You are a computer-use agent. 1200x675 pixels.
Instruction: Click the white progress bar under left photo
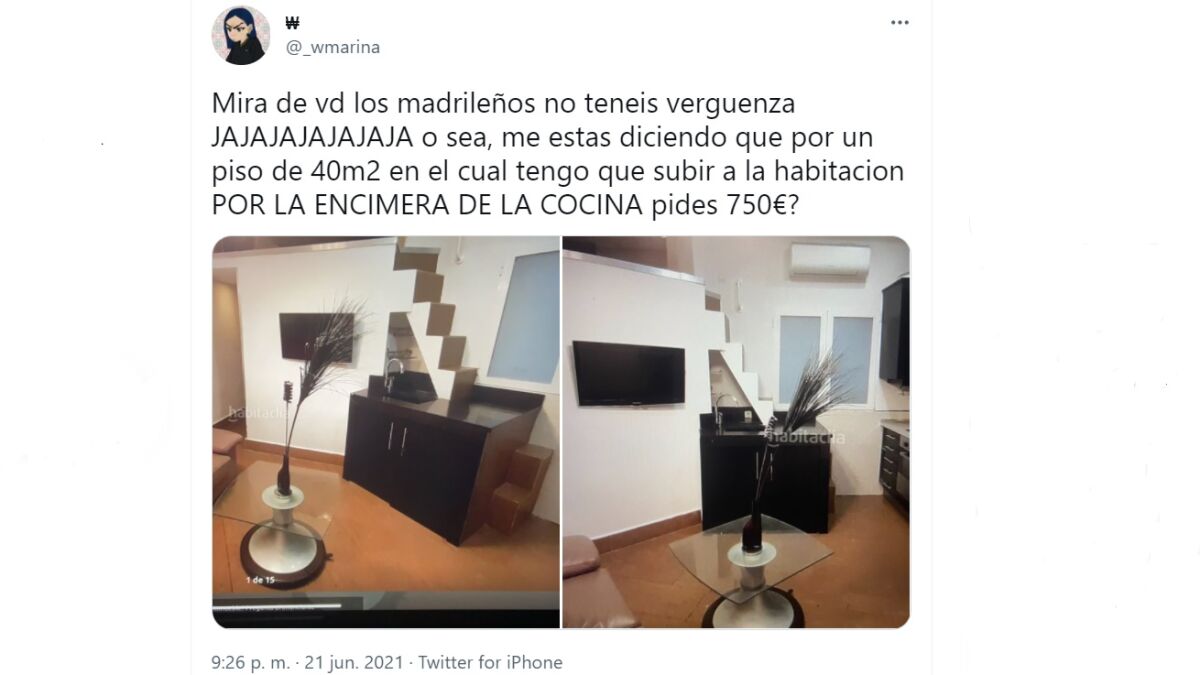(277, 605)
